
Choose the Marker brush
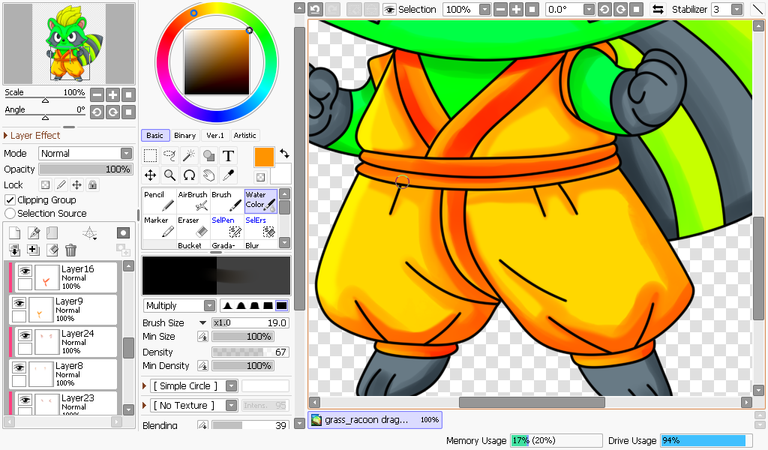pyautogui.click(x=159, y=227)
